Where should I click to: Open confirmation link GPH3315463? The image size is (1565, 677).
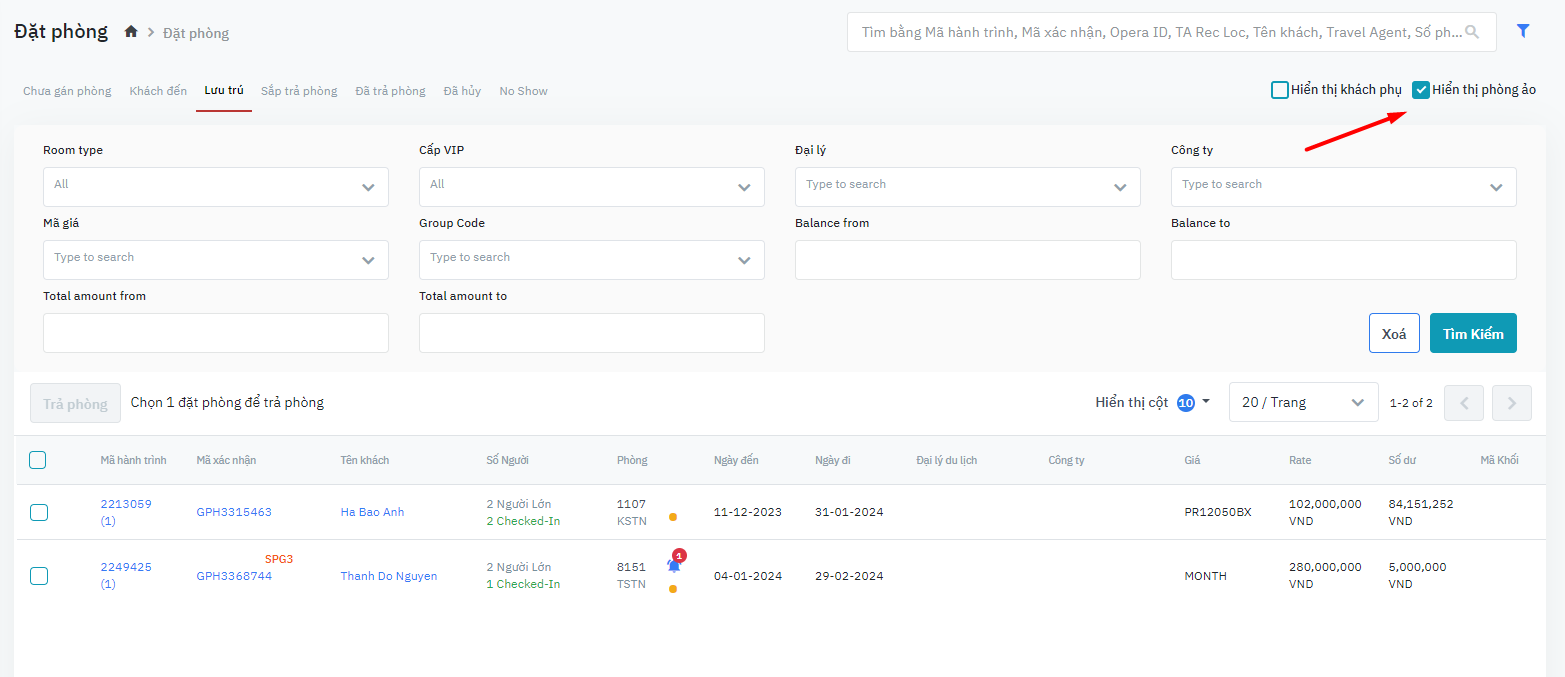click(x=234, y=512)
